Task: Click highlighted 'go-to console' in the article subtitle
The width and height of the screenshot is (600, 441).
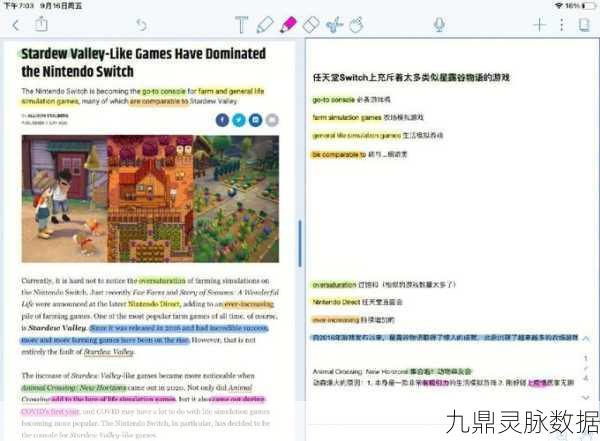Action: click(x=164, y=91)
